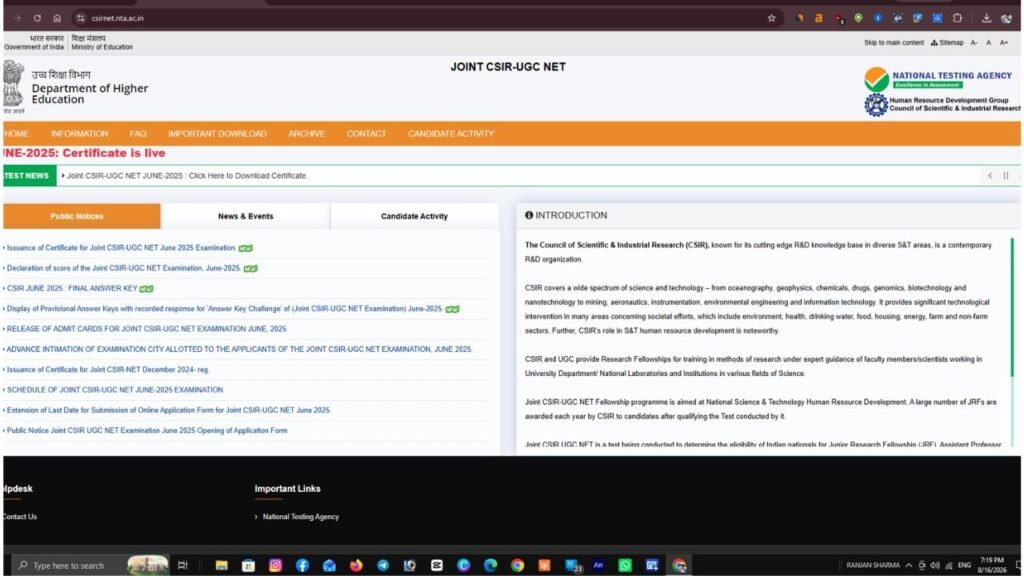1024x576 pixels.
Task: Launch Microsoft Edge from the taskbar
Action: pos(490,566)
